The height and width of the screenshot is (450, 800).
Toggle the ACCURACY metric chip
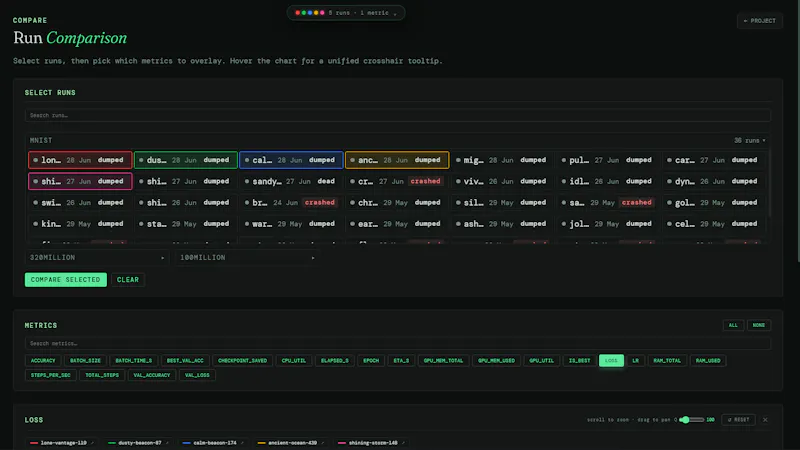[43, 361]
